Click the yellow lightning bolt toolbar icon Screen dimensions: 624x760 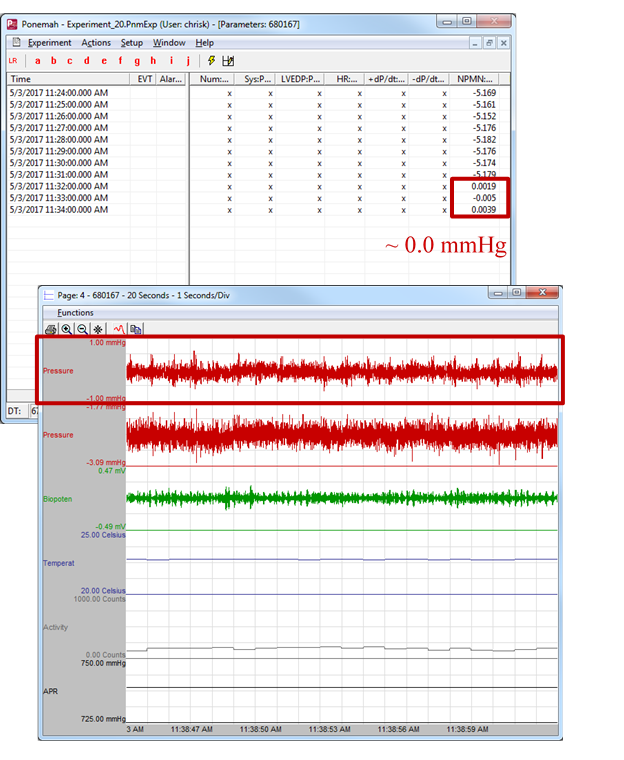(211, 61)
